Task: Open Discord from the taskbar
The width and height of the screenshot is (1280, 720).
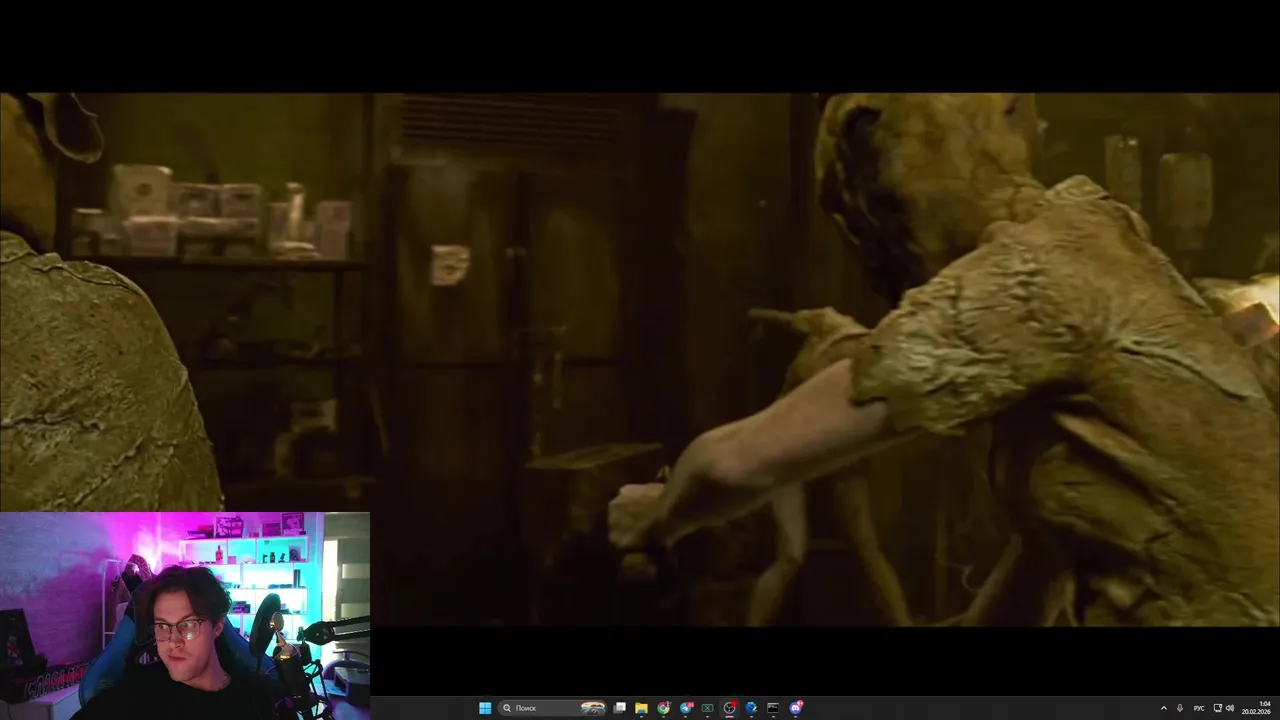Action: tap(796, 708)
